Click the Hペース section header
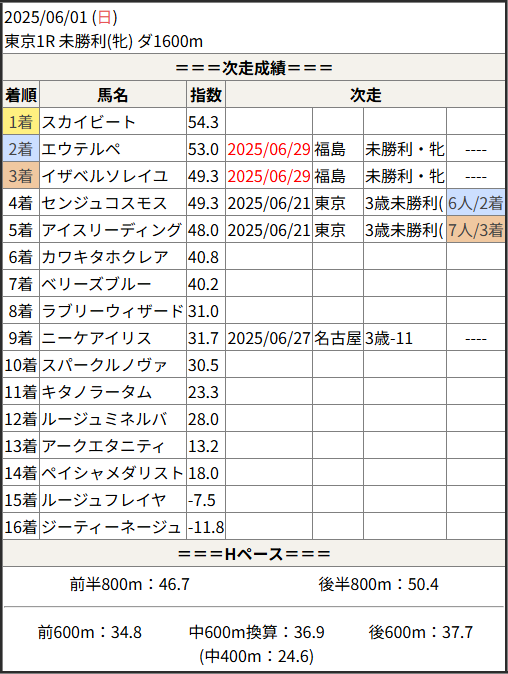The width and height of the screenshot is (508, 674). (x=254, y=553)
